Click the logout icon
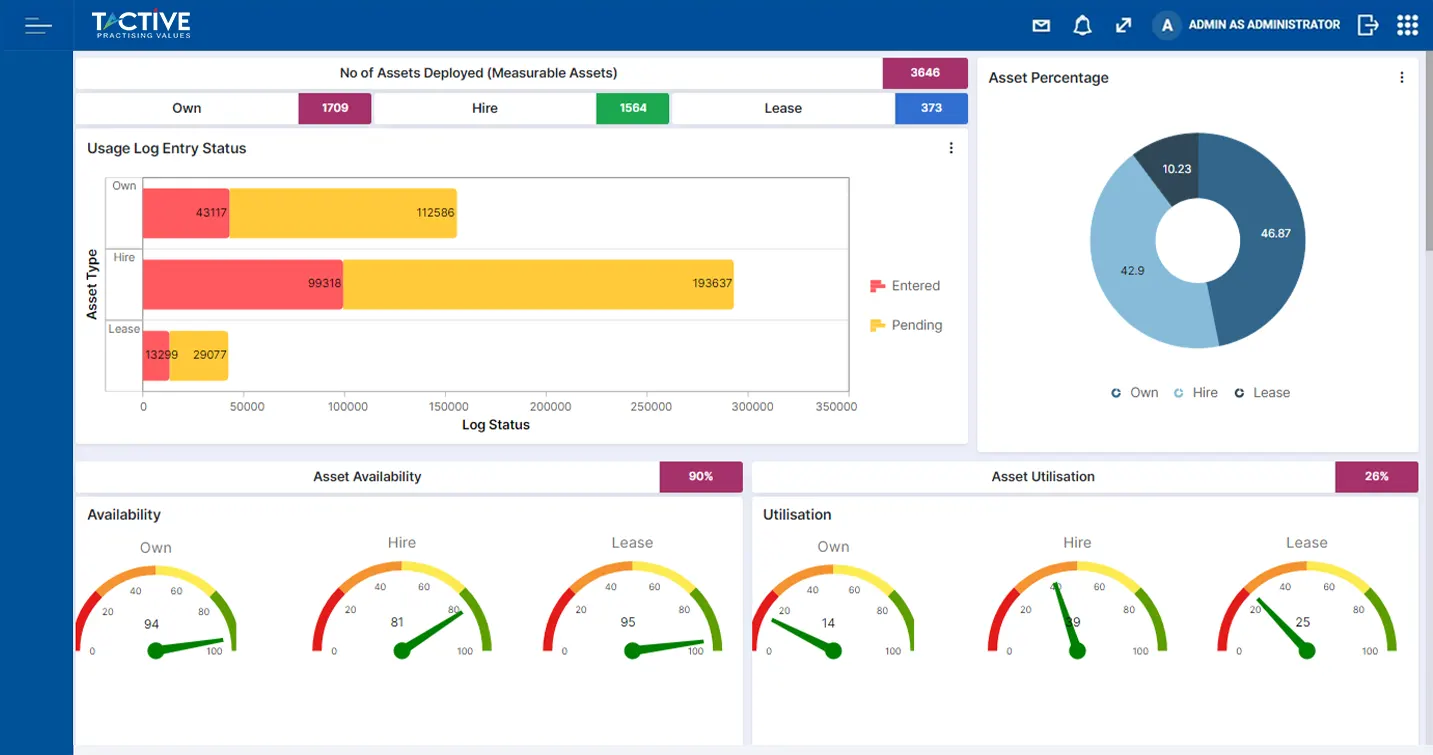Screen dimensions: 1433x755 (1367, 26)
